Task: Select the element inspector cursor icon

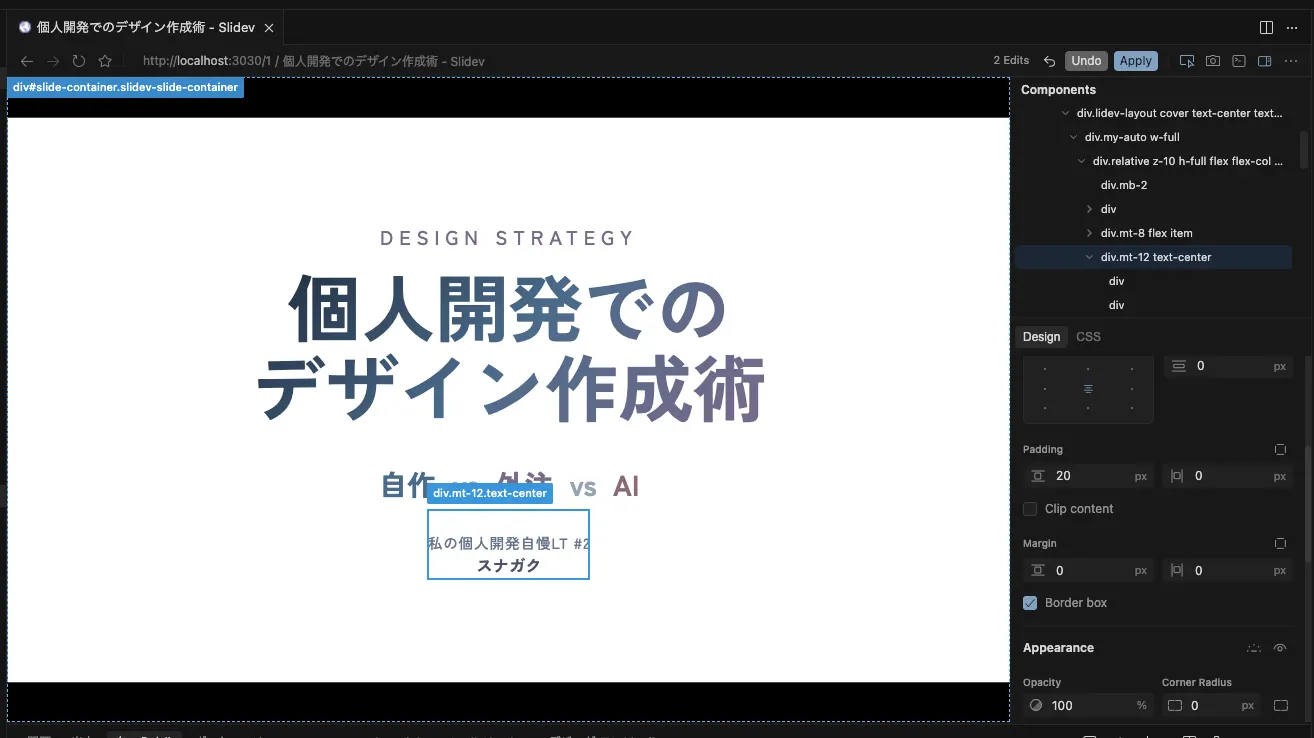Action: point(1187,60)
